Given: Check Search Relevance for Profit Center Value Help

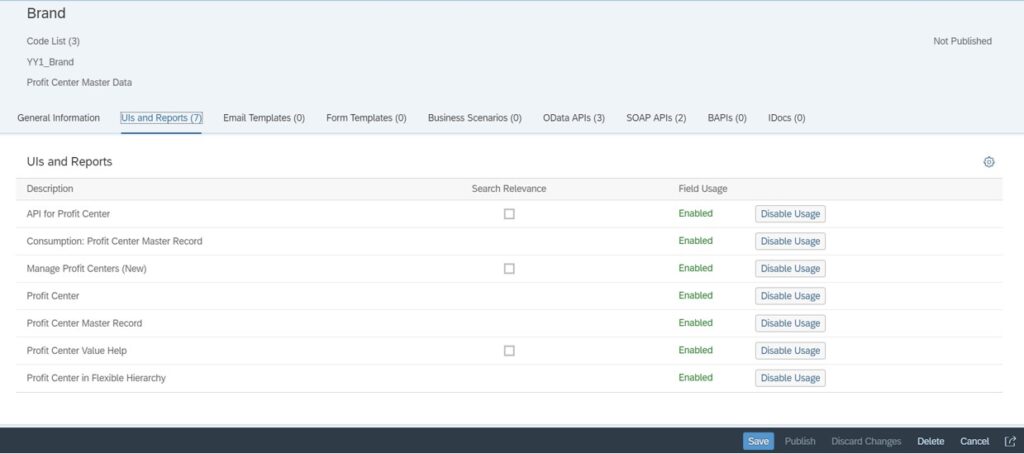Looking at the screenshot, I should (x=509, y=351).
